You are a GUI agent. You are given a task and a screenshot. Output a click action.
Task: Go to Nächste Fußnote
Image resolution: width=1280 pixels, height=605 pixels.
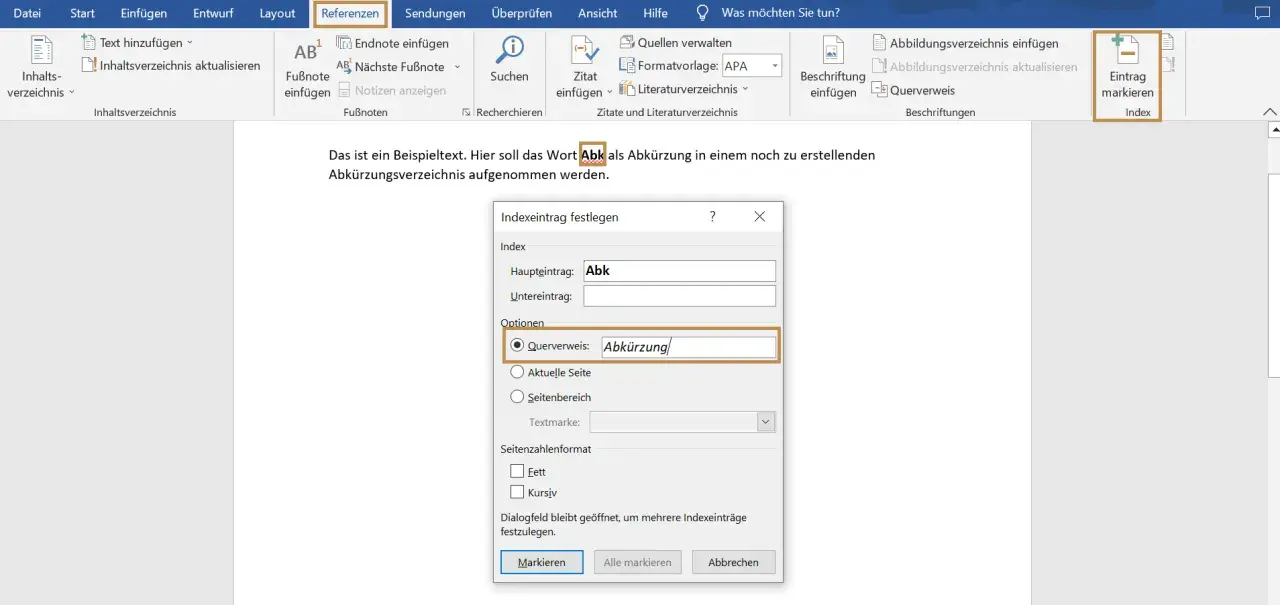(x=390, y=67)
